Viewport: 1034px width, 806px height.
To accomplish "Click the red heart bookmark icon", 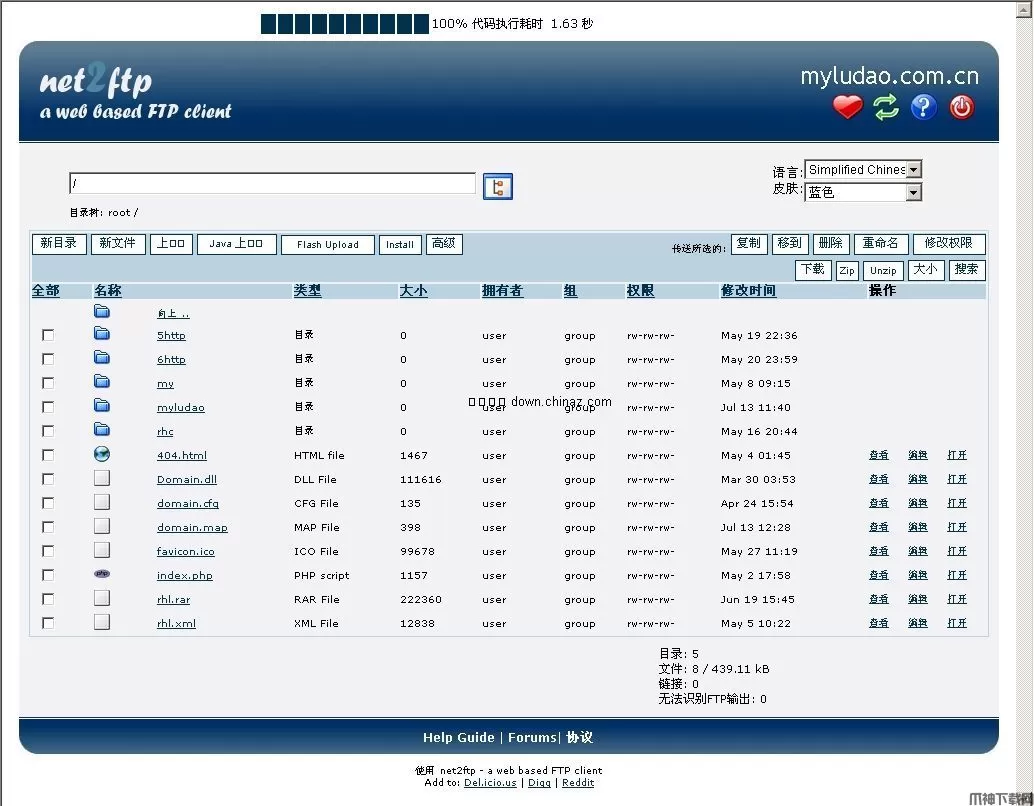I will tap(847, 107).
